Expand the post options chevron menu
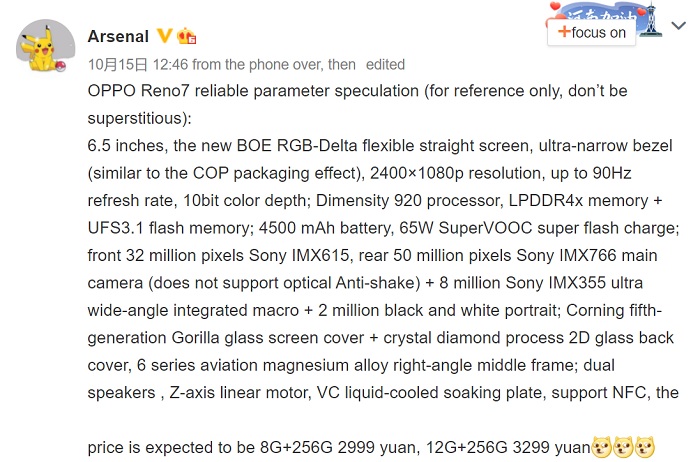Screen dimensions: 700x462 click(678, 26)
